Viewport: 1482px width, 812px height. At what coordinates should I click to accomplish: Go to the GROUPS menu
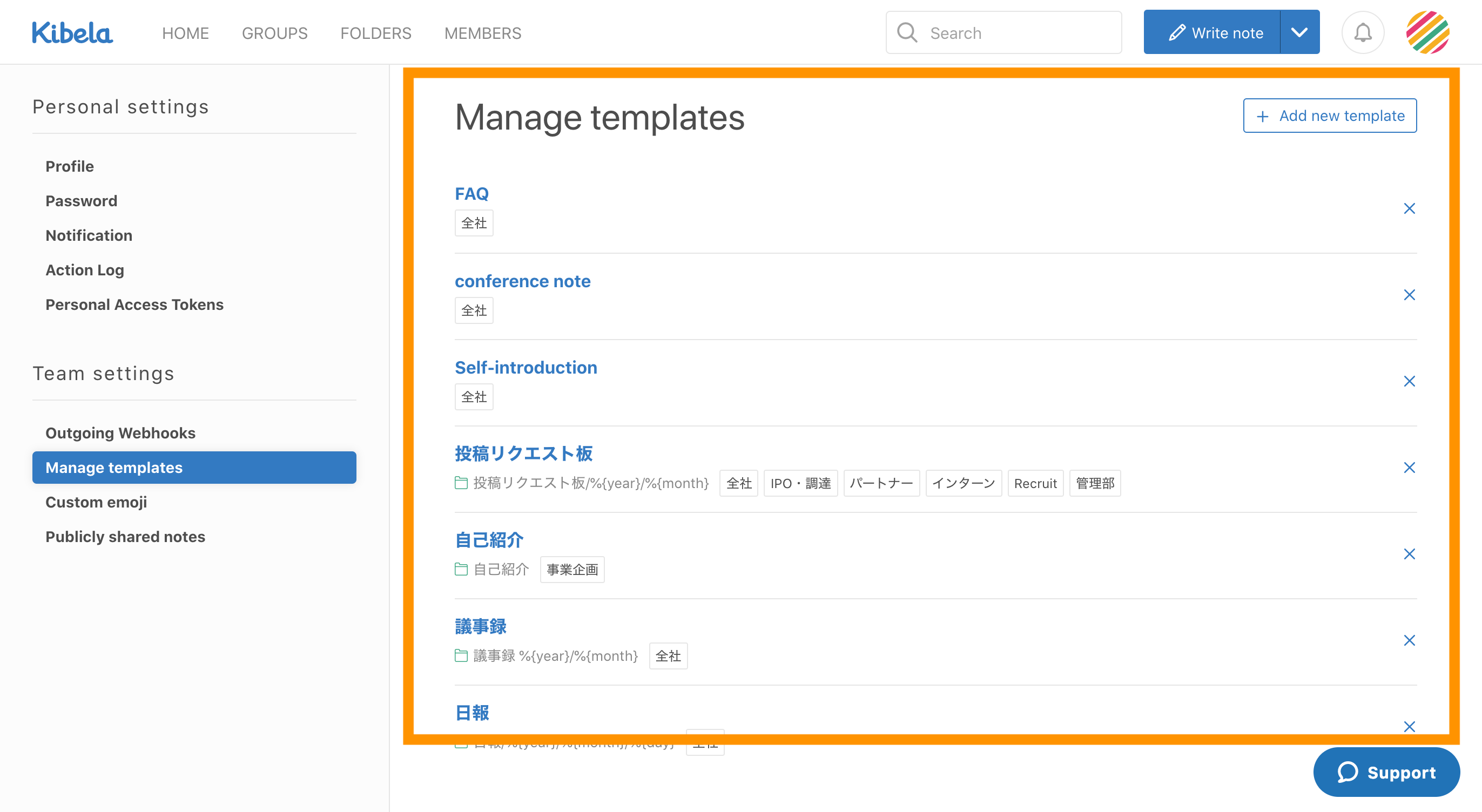274,33
